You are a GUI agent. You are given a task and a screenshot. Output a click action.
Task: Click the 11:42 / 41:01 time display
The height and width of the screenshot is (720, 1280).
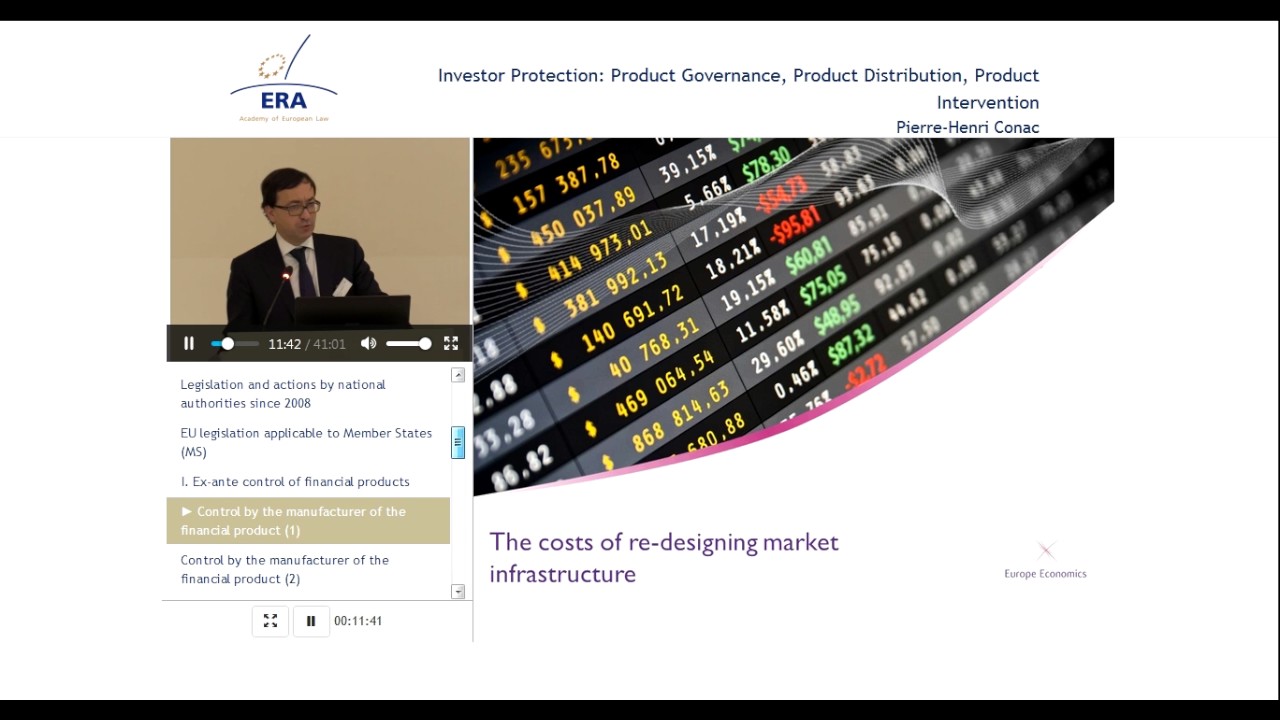[307, 344]
